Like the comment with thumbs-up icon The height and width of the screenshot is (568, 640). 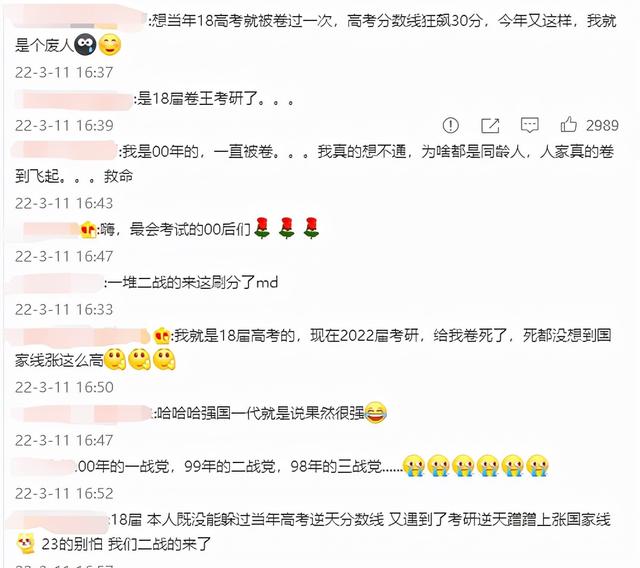(x=568, y=124)
